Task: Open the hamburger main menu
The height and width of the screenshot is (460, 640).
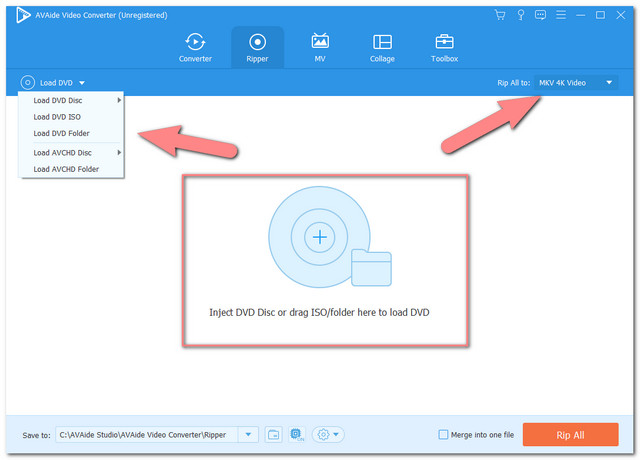Action: tap(561, 15)
